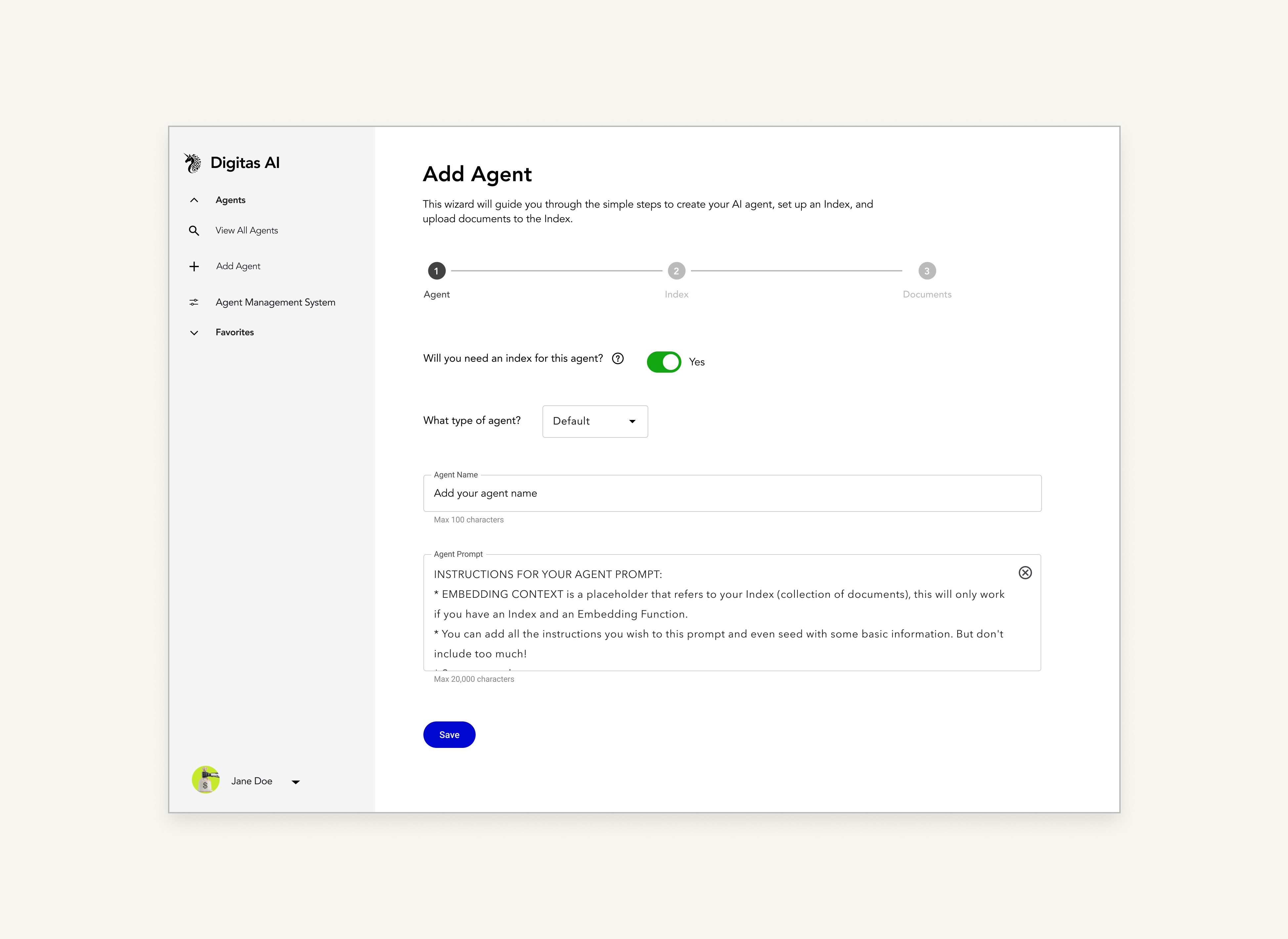The width and height of the screenshot is (1288, 939).
Task: Open the Jane Doe user menu arrow
Action: pyautogui.click(x=296, y=782)
